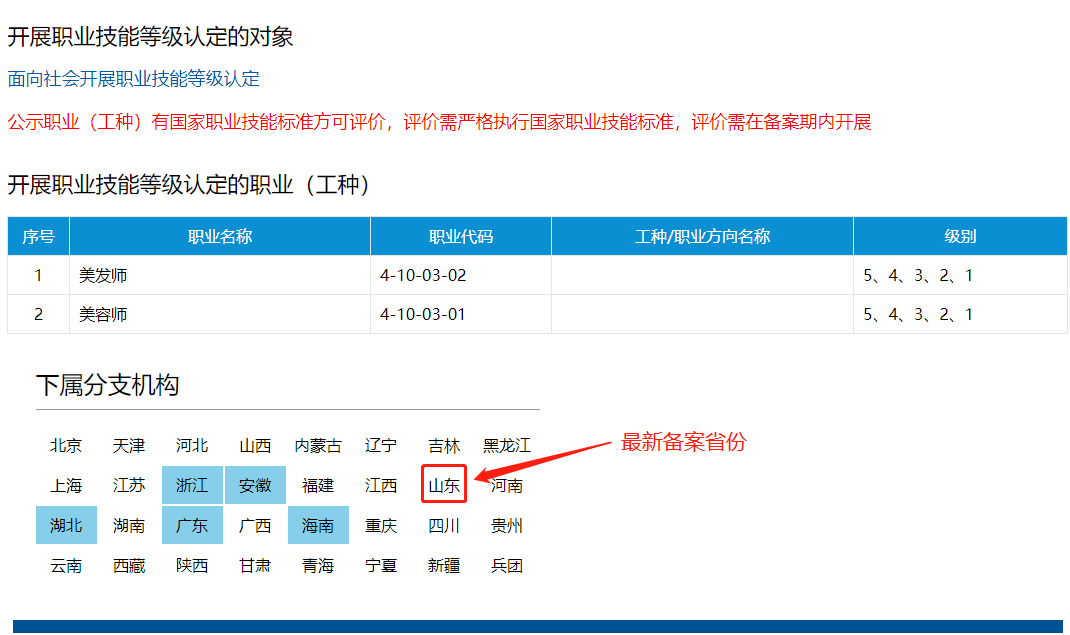
Task: Click the highlighted 广东 province
Action: (x=192, y=526)
